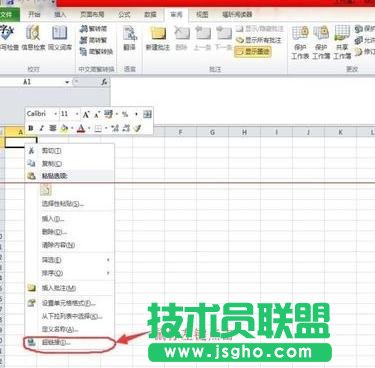Choose Cut (剪切) in context menu

(x=70, y=151)
